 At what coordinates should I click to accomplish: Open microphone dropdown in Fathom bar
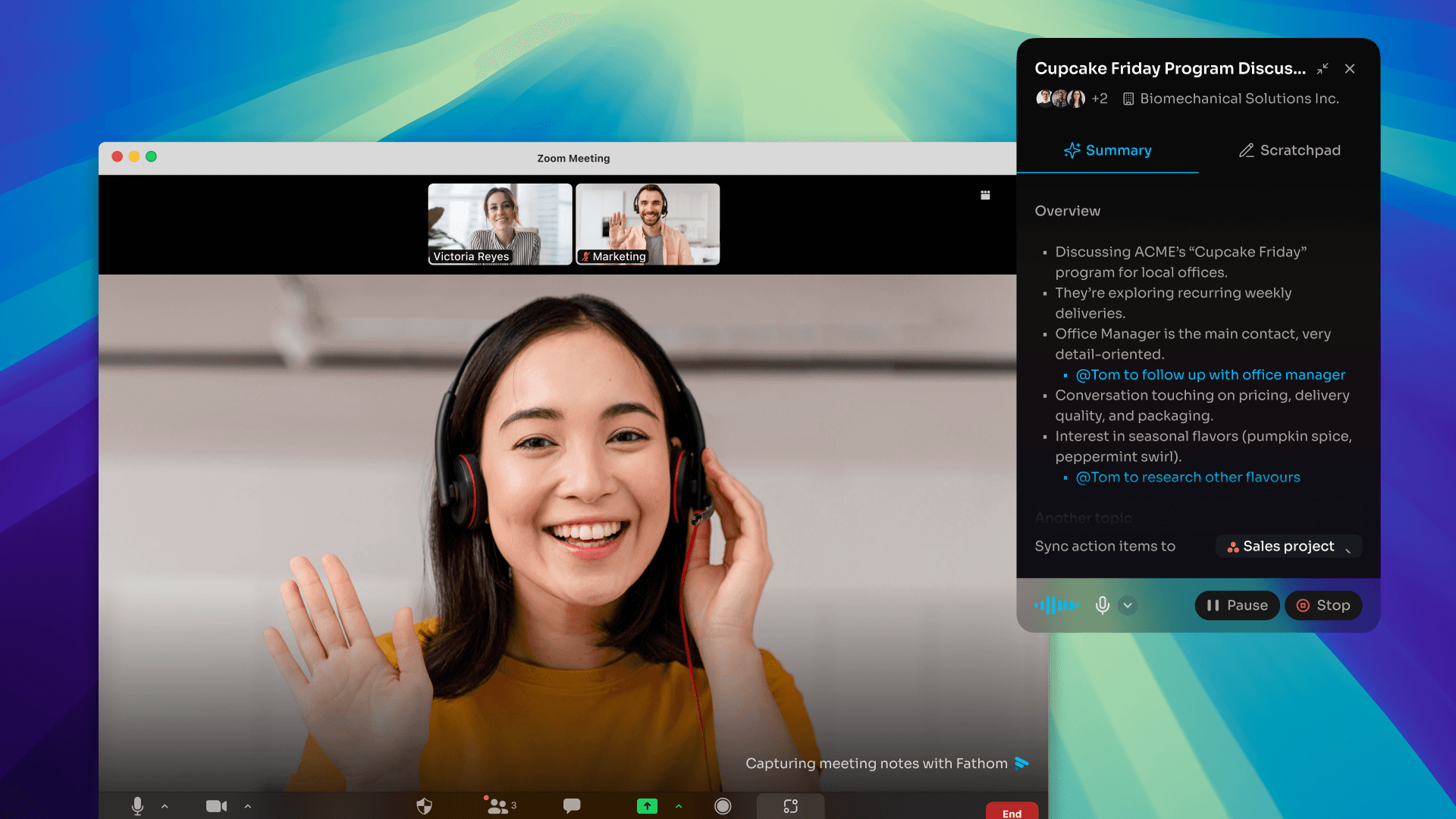[x=1128, y=605]
